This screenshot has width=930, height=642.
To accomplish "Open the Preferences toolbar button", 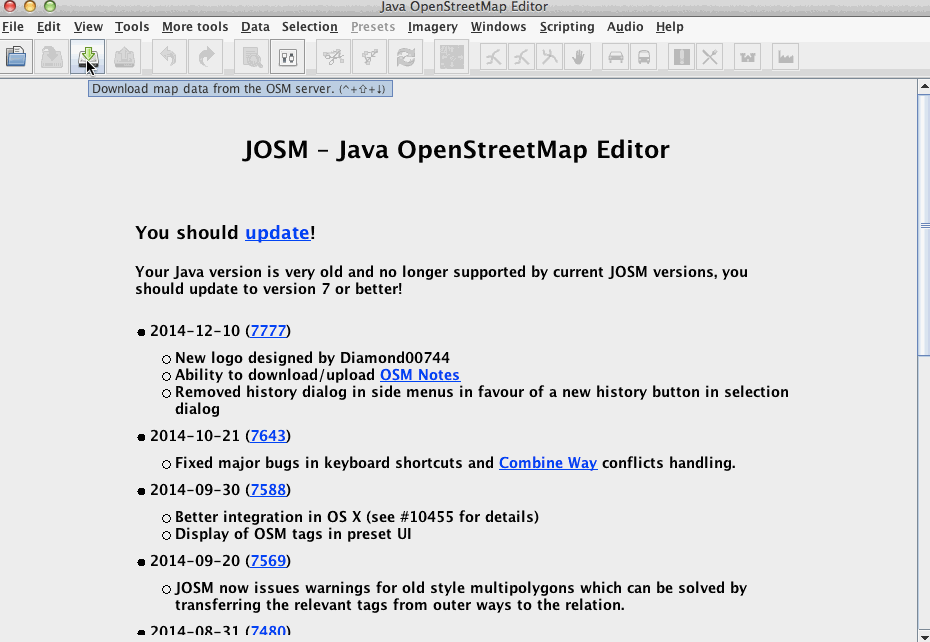I will point(287,57).
